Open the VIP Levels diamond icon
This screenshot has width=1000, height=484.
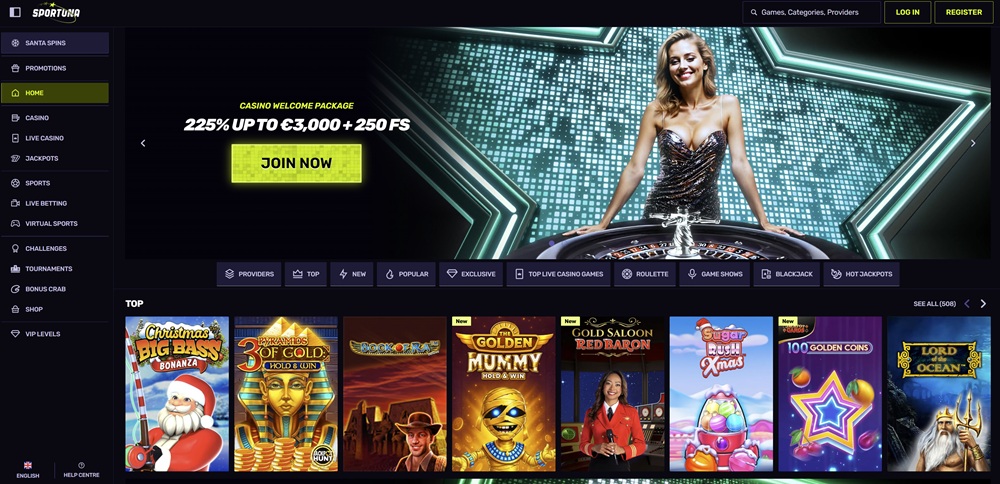[x=15, y=334]
